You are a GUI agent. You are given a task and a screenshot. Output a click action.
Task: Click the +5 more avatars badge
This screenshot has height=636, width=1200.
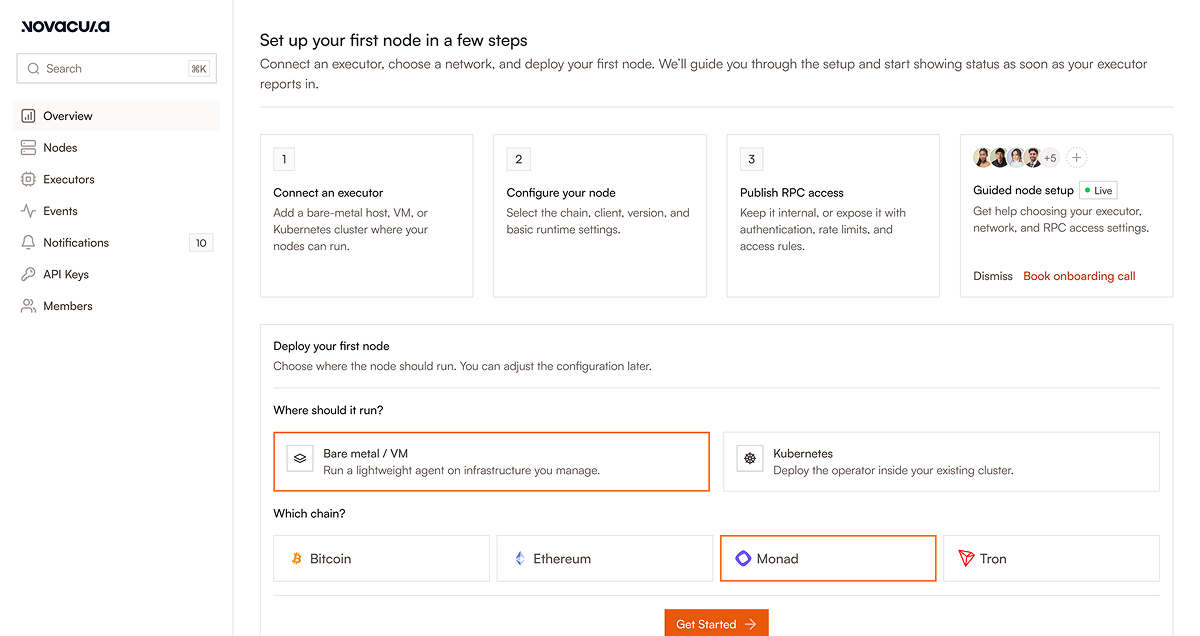[x=1050, y=158]
